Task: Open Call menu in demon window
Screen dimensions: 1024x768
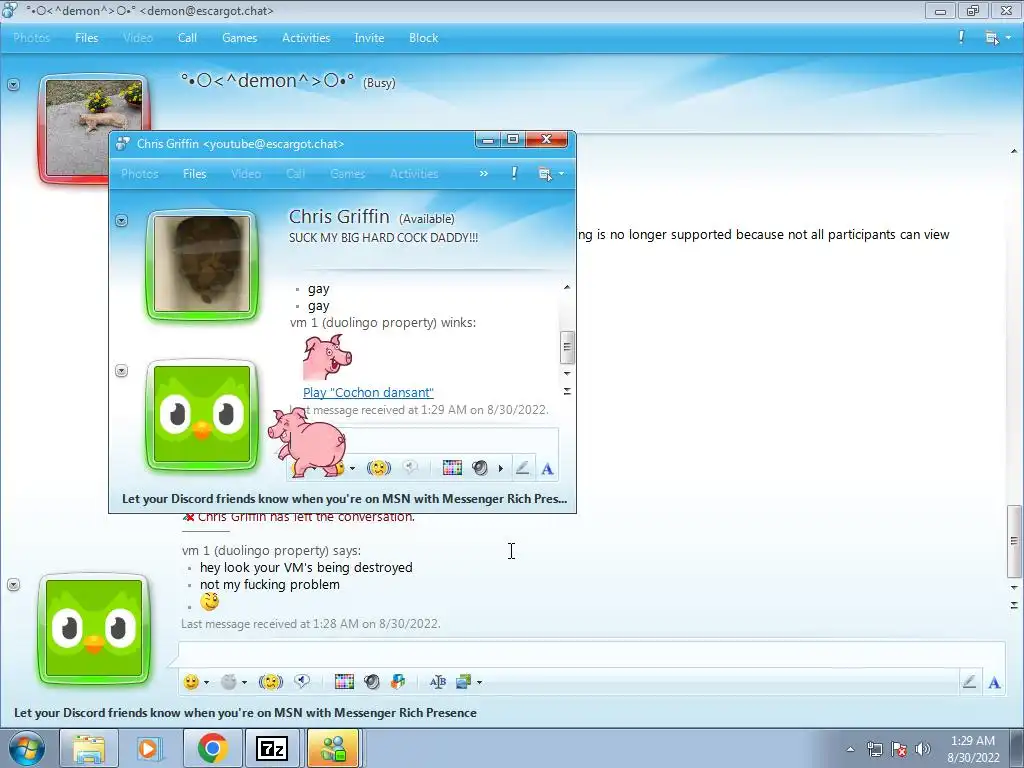Action: coord(187,38)
